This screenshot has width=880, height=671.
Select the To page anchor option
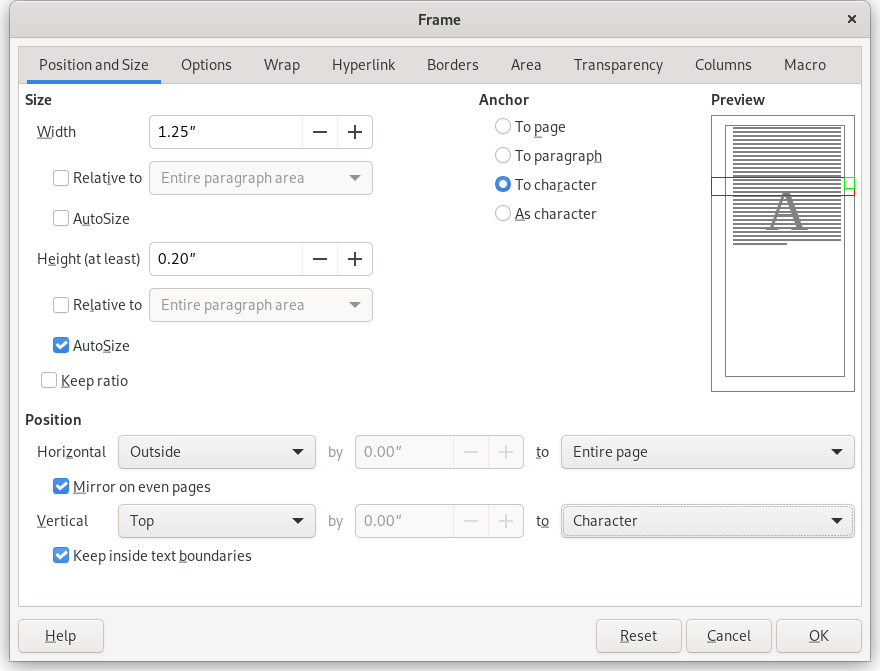pos(503,127)
